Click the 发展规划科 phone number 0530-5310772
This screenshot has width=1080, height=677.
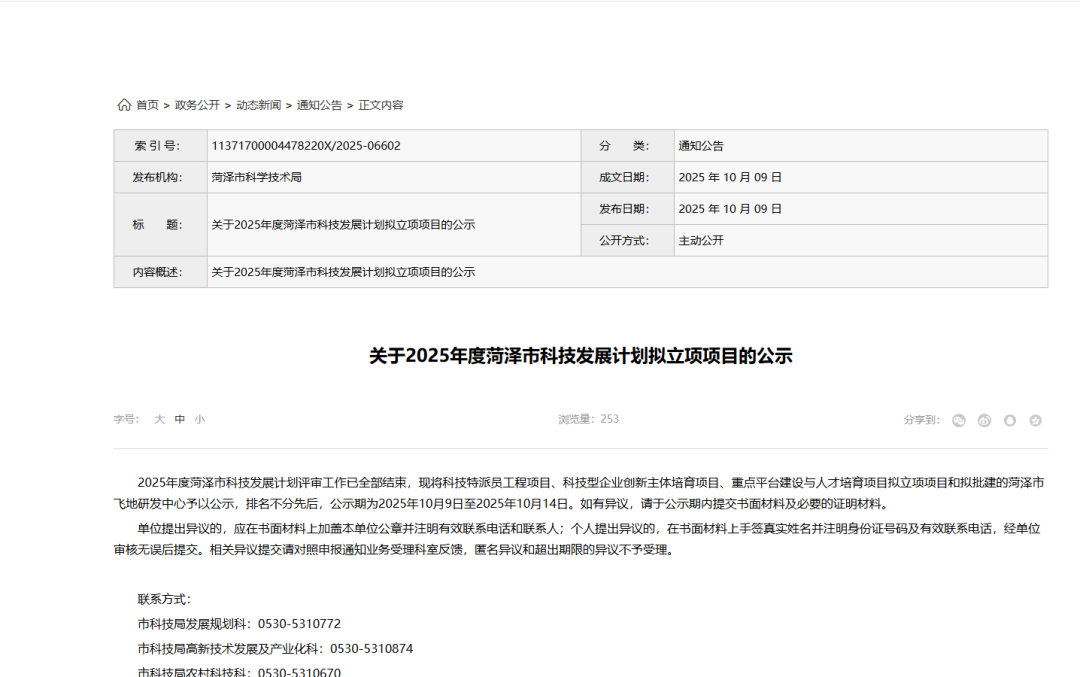click(299, 623)
